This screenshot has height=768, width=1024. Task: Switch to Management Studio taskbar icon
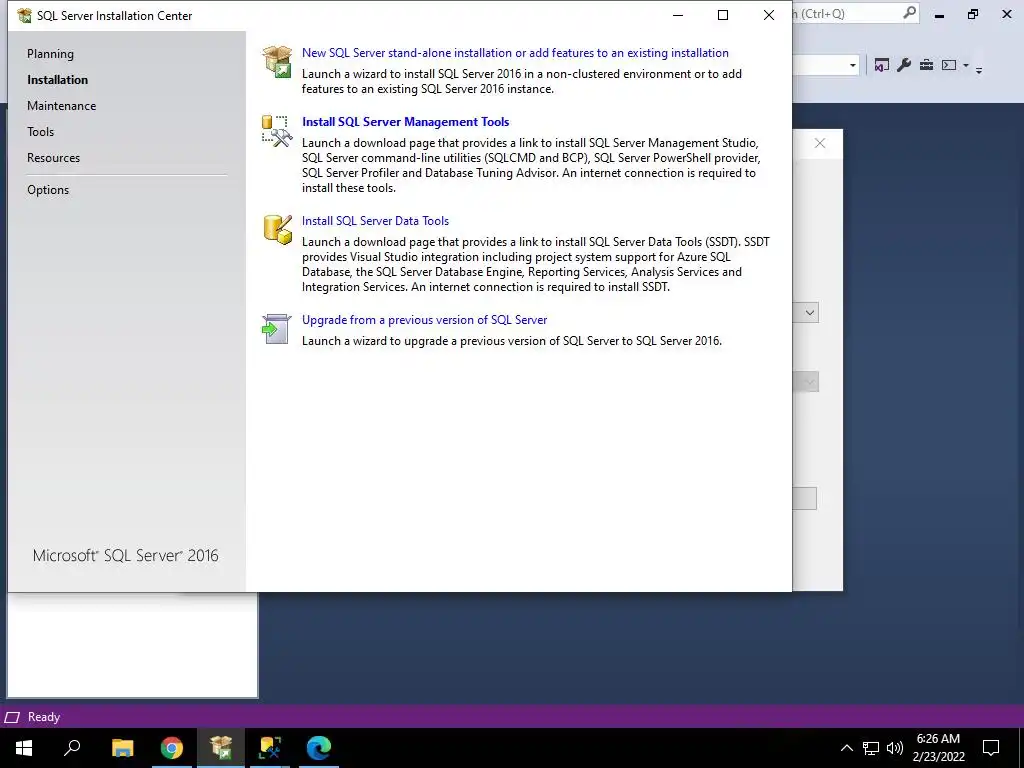(270, 748)
